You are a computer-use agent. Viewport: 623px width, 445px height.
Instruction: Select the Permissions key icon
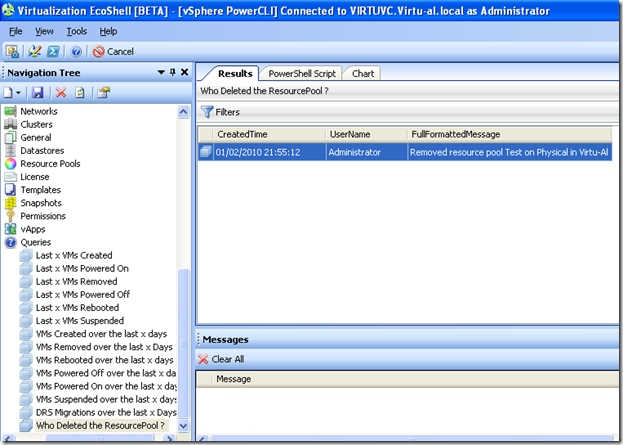[10, 216]
